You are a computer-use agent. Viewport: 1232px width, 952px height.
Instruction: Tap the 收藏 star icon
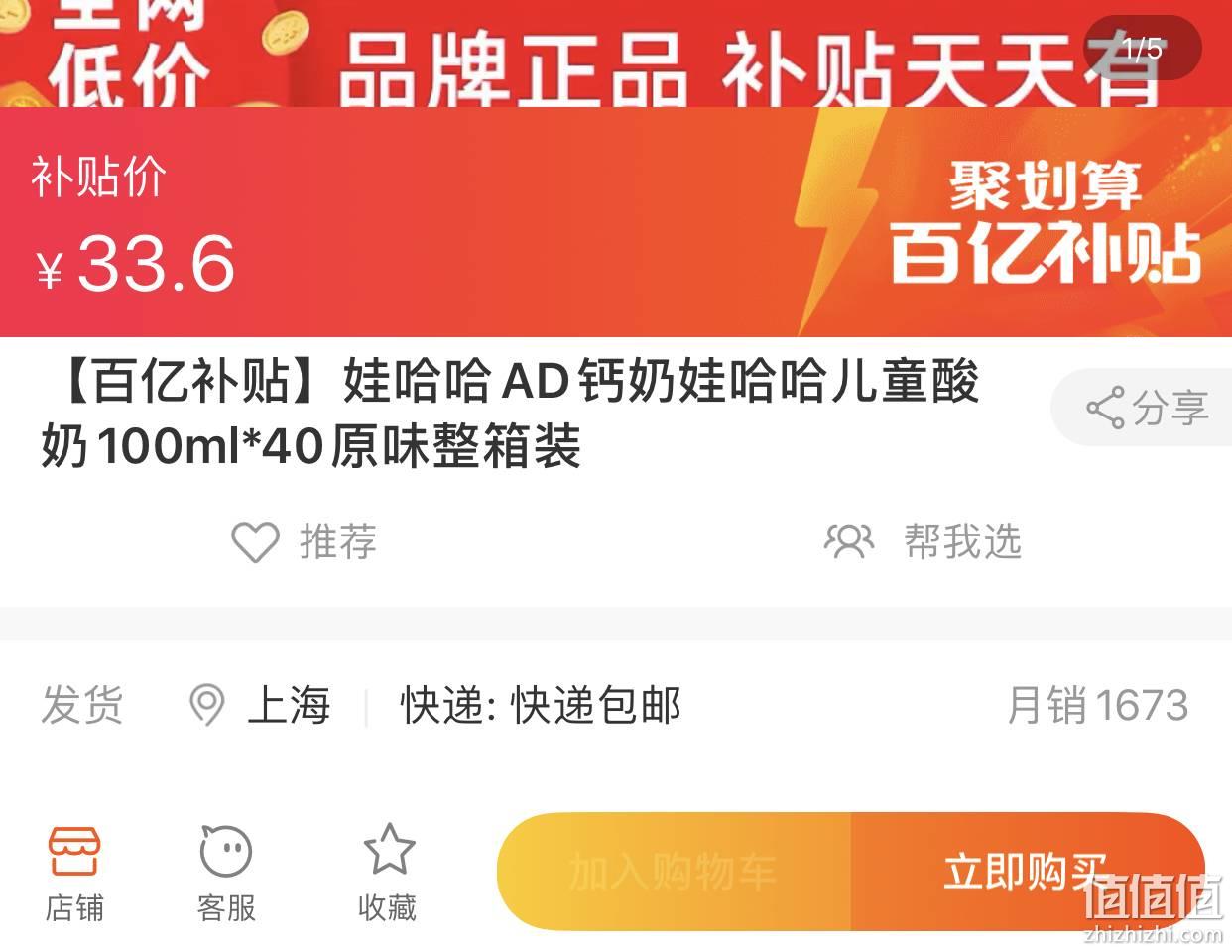coord(388,849)
